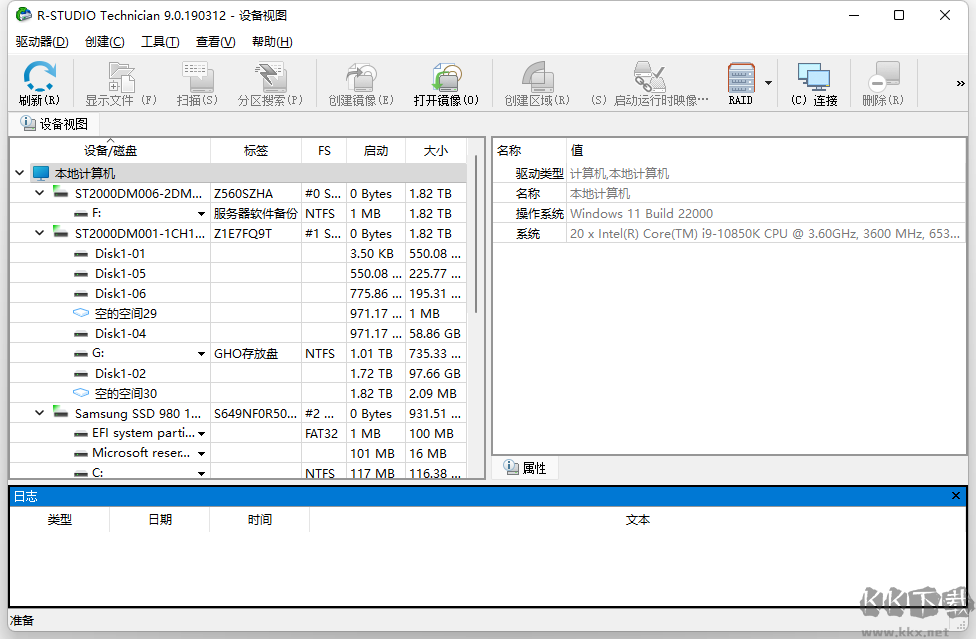Click the 文本 log column header
The height and width of the screenshot is (639, 976).
637,520
